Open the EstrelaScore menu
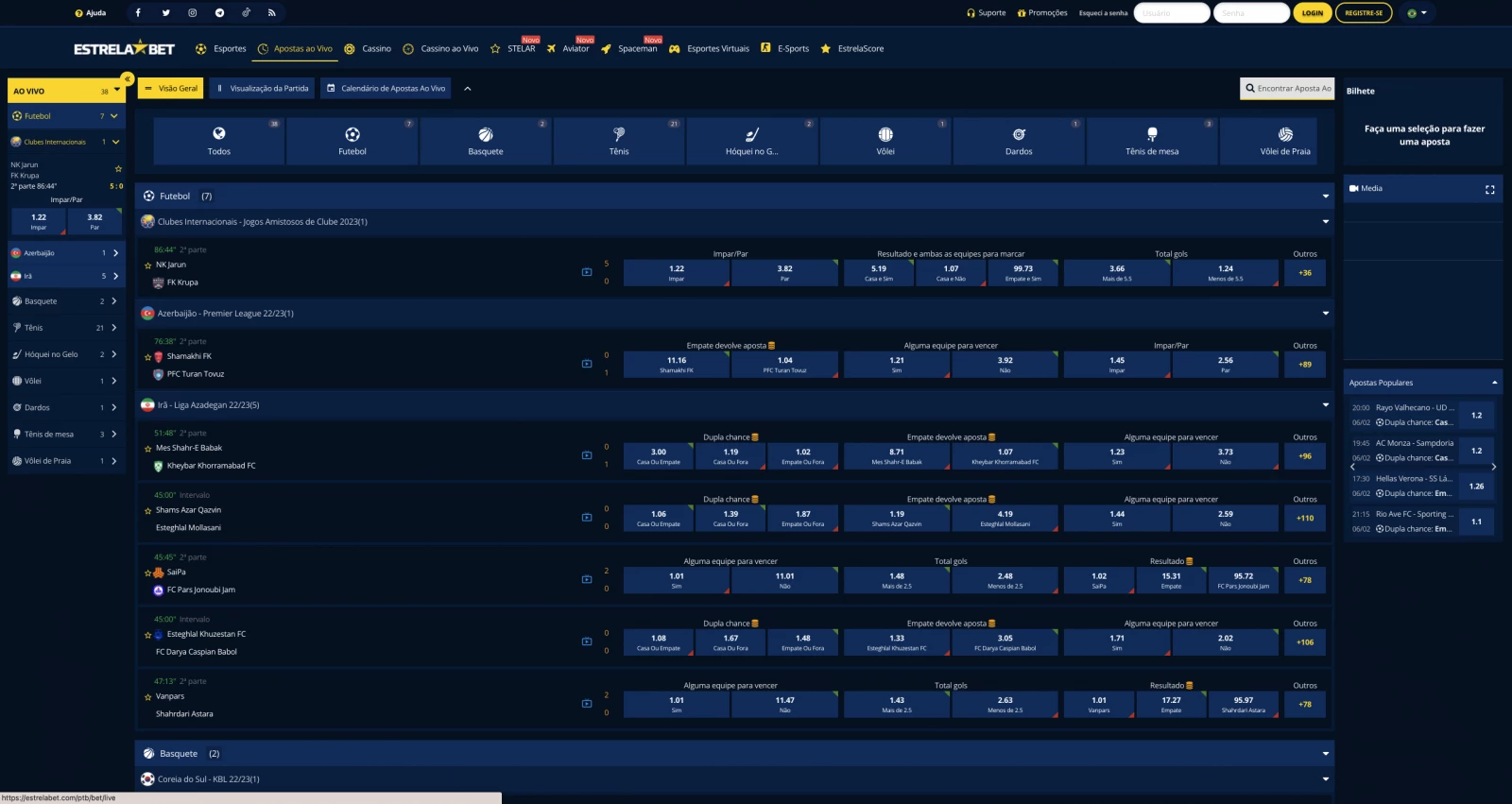The image size is (1512, 804). (851, 48)
